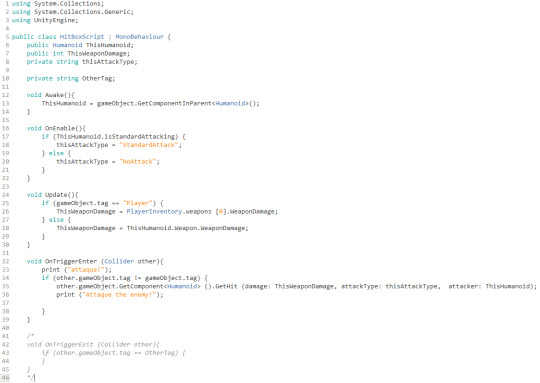Click 'attackType: thisAttackType' argument
Viewport: 540px width, 383px height.
(389, 286)
